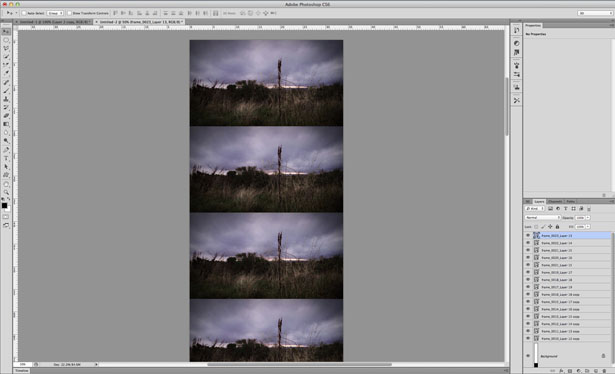Image resolution: width=615 pixels, height=374 pixels.
Task: Click the Lock all padlock icon
Action: coord(557,227)
